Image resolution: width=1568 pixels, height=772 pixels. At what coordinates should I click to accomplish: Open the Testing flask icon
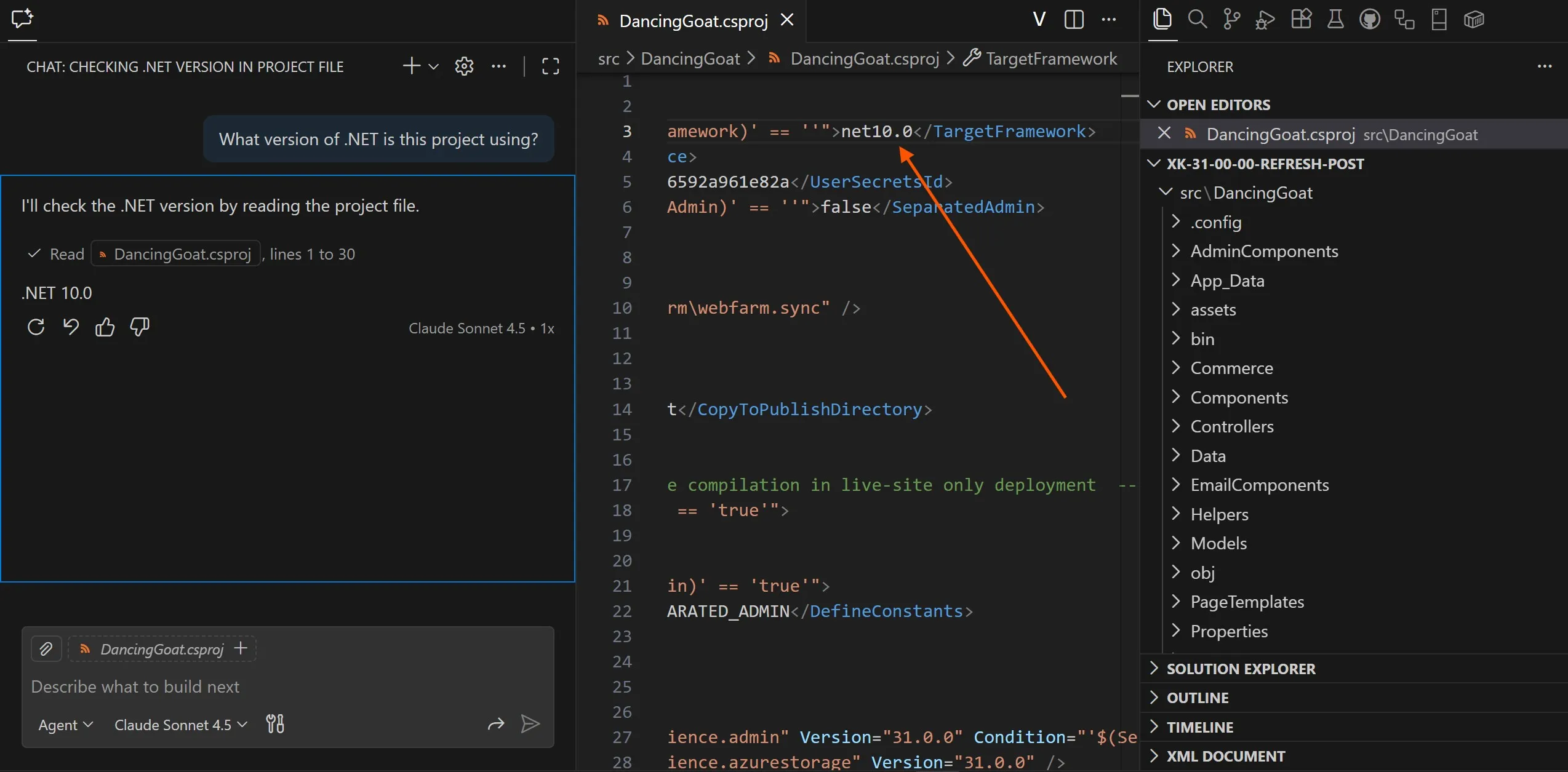click(x=1335, y=20)
